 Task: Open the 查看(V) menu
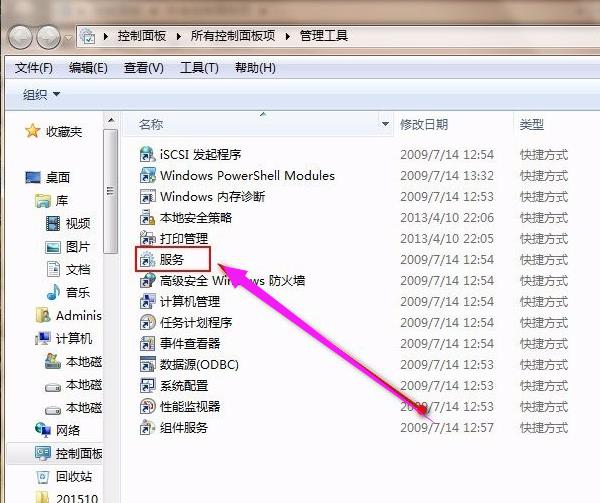(143, 68)
